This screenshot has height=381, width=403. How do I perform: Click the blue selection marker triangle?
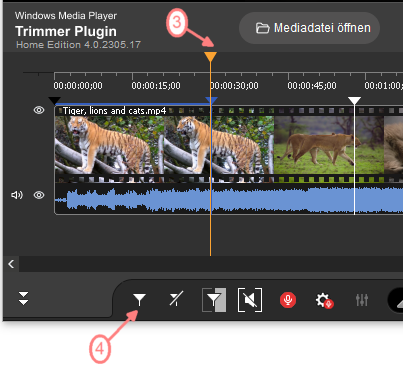[211, 100]
